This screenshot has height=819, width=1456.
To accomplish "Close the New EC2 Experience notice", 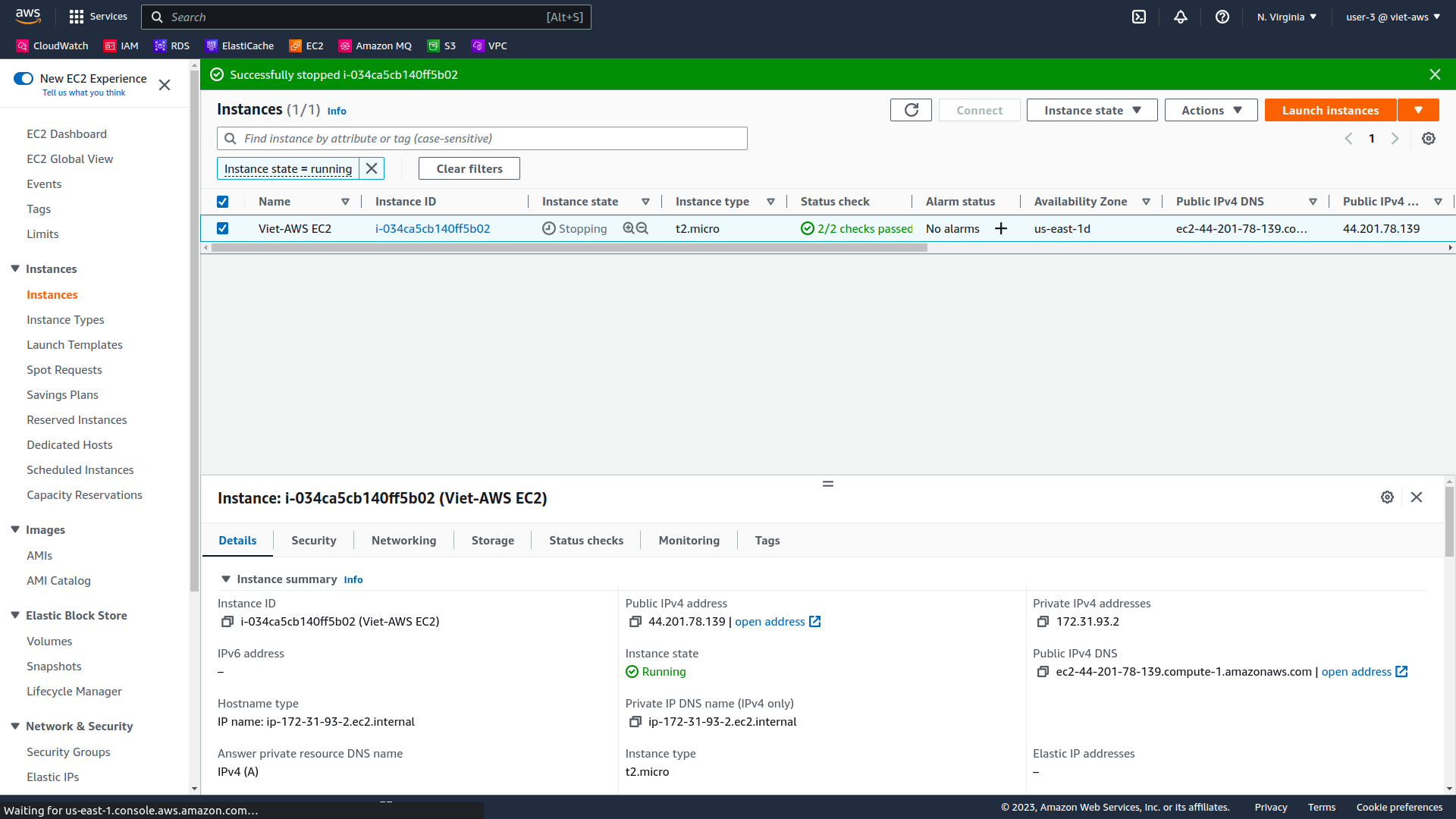I will coord(165,85).
